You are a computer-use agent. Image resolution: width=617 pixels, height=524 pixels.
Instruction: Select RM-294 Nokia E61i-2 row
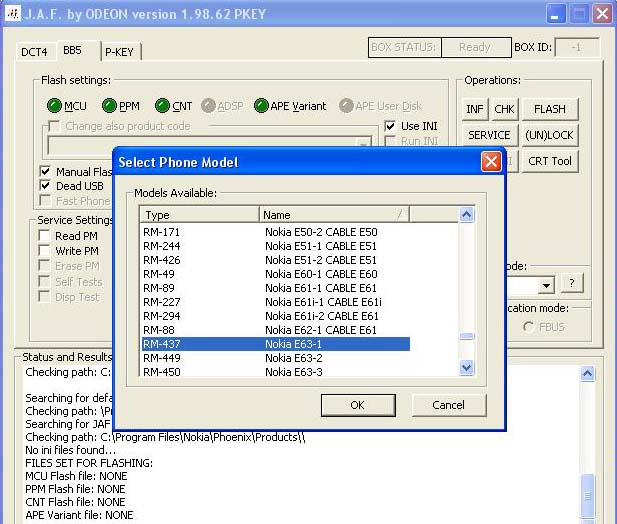[x=275, y=316]
